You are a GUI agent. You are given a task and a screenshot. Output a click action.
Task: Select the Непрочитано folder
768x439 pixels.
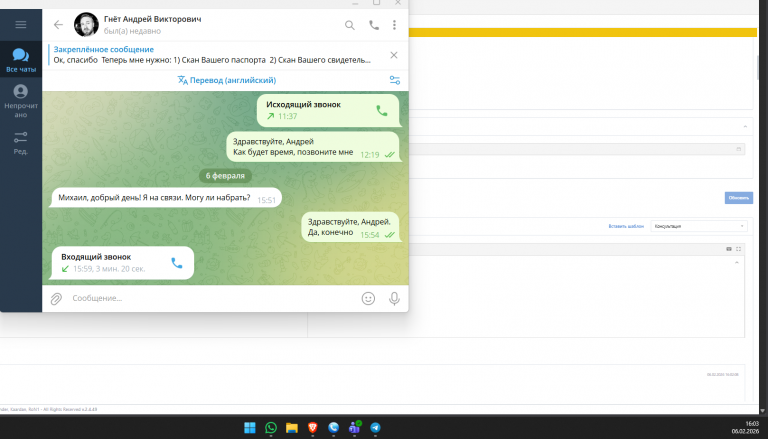pyautogui.click(x=21, y=101)
